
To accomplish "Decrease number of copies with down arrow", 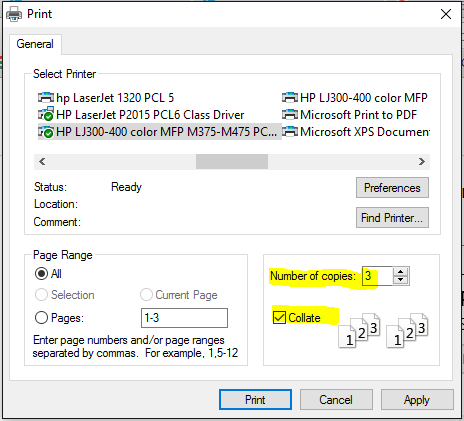I will [x=401, y=280].
